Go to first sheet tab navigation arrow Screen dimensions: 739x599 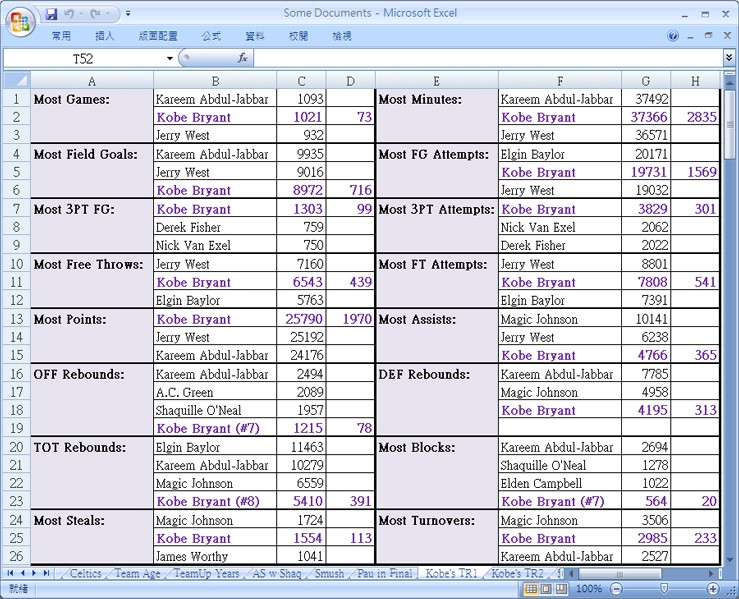click(10, 574)
